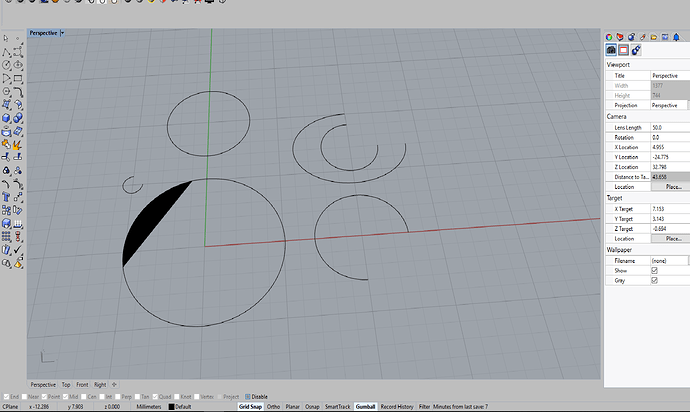Open the Libraries folder panel tab
Viewport: 690px width, 412px height.
coord(654,37)
